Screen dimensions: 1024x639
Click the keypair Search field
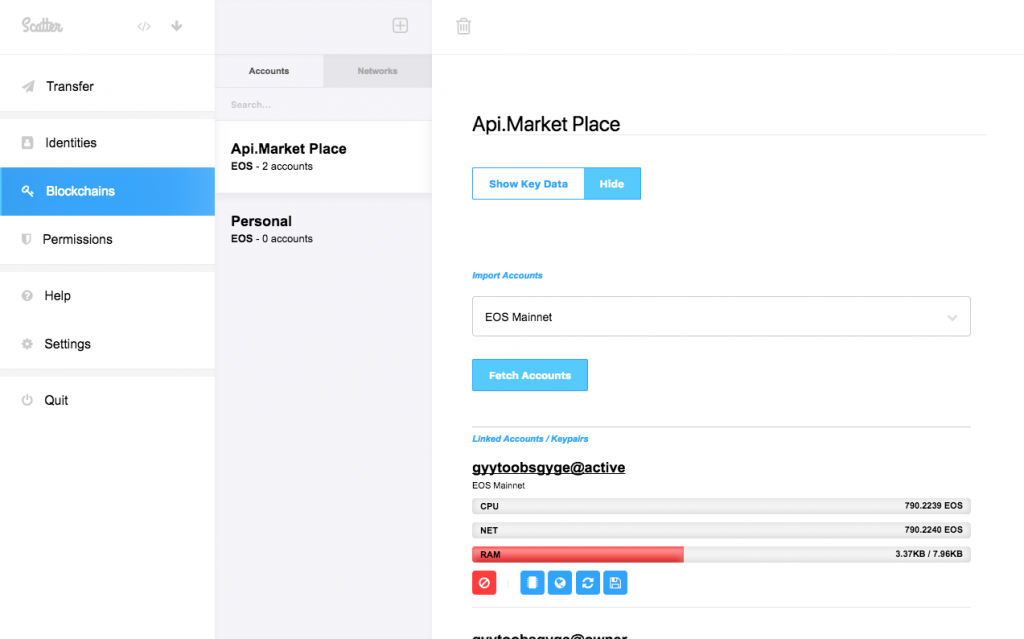pos(322,104)
